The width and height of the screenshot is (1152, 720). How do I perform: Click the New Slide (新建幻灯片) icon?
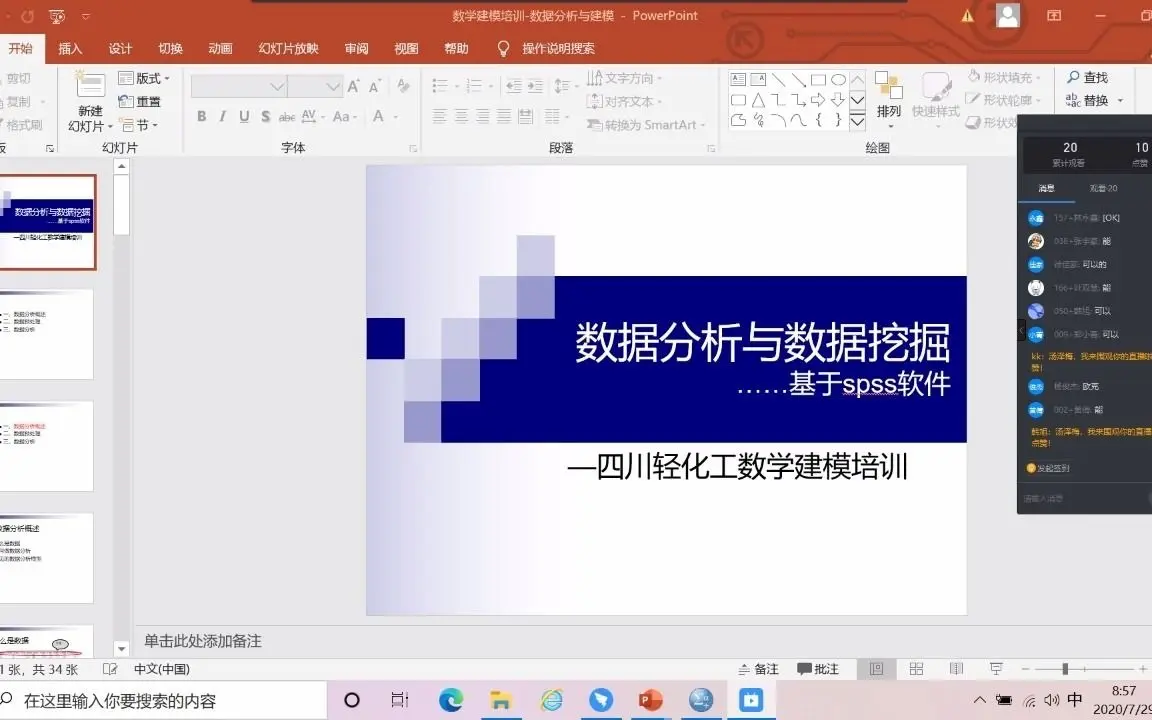(90, 84)
